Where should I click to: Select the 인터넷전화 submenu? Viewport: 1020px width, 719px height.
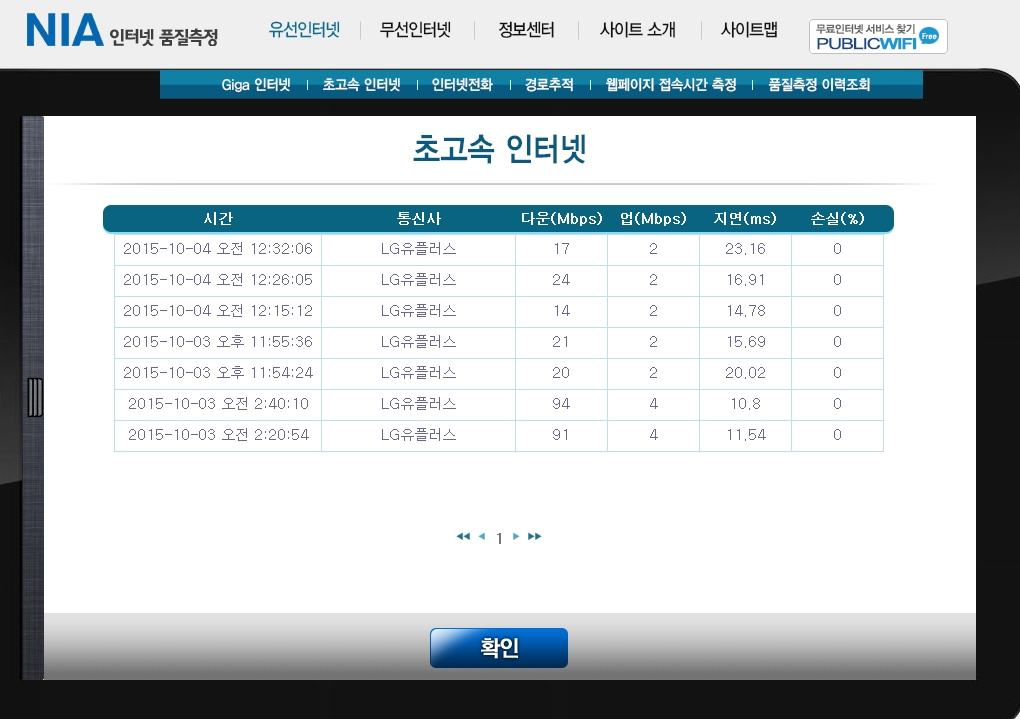pyautogui.click(x=462, y=85)
